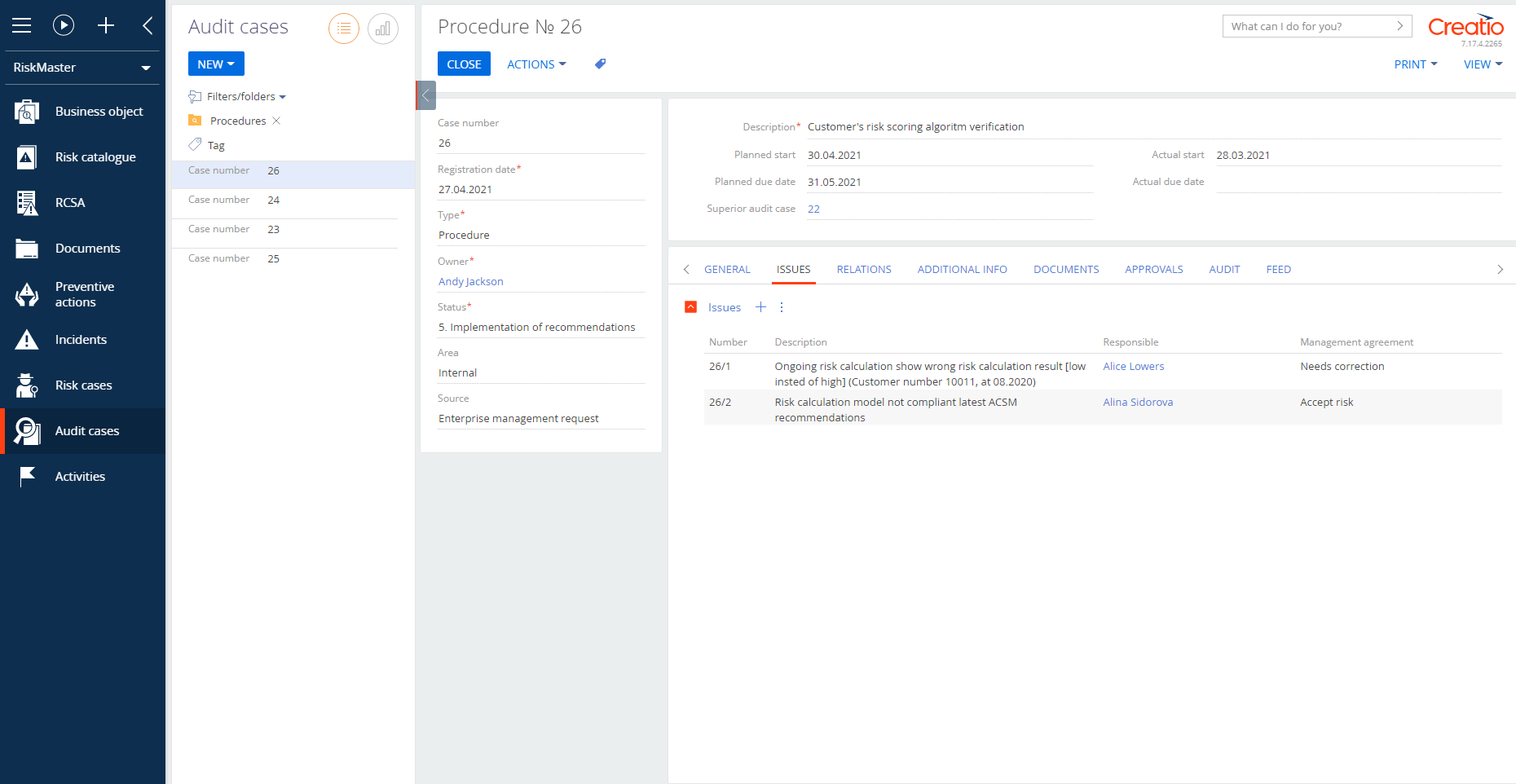Click the hamburger menu icon
Viewport: 1516px width, 784px height.
(x=22, y=24)
